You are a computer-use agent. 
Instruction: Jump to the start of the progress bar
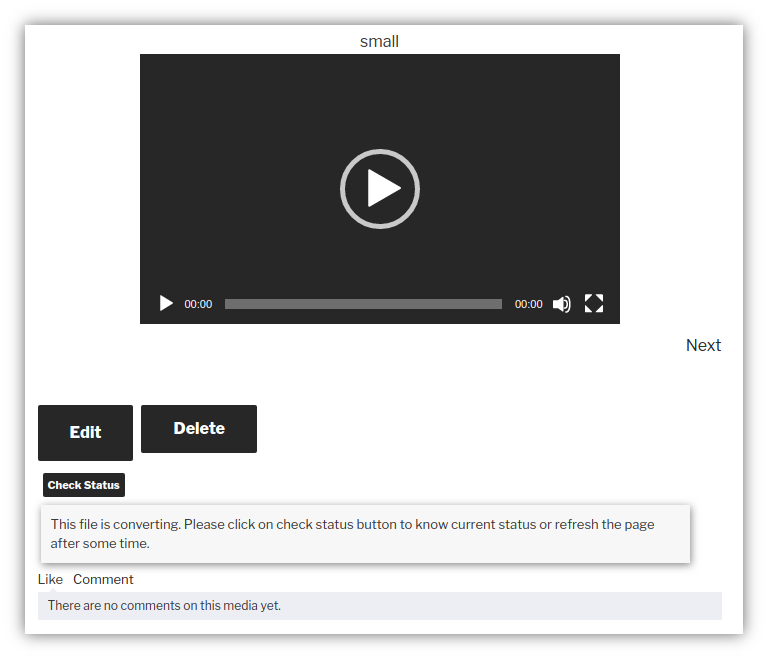tap(227, 304)
